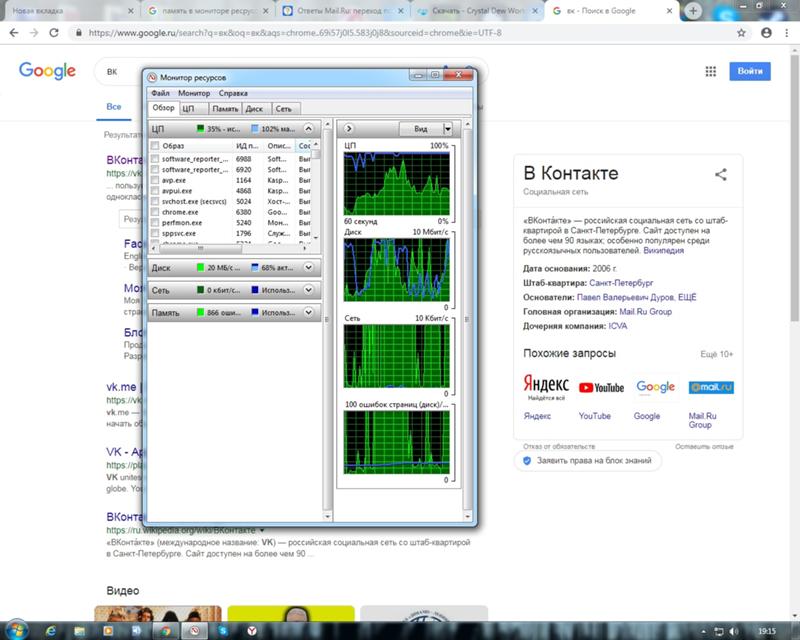Open the Файл menu
This screenshot has height=640, width=800.
pyautogui.click(x=160, y=93)
